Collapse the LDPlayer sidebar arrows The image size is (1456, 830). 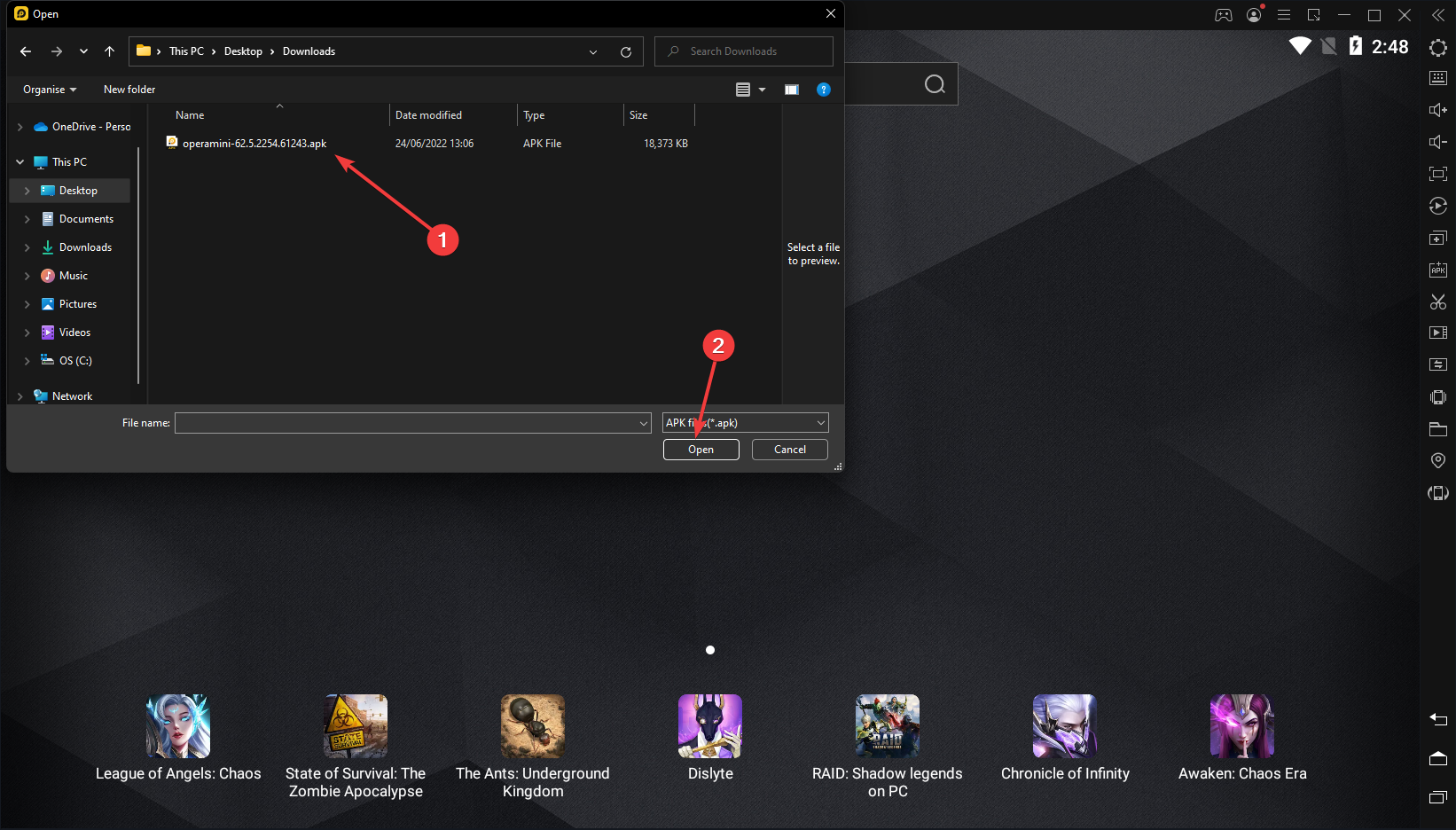[1438, 15]
